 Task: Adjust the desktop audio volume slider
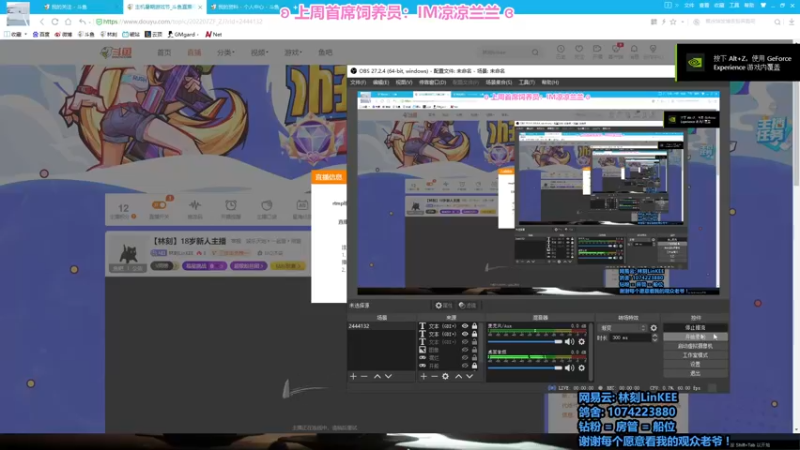(524, 368)
